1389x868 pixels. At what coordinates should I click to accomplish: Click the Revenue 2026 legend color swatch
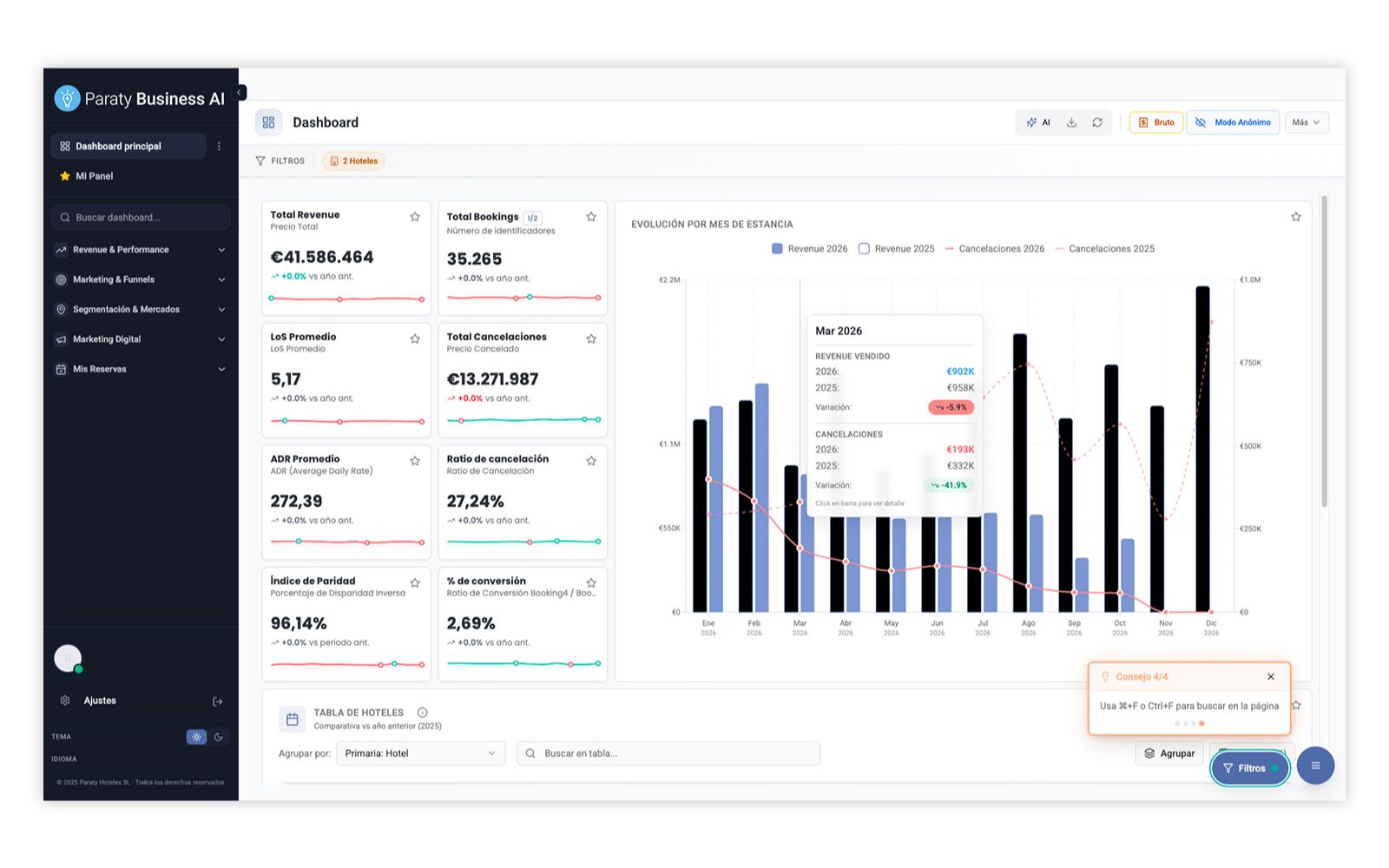(x=777, y=249)
